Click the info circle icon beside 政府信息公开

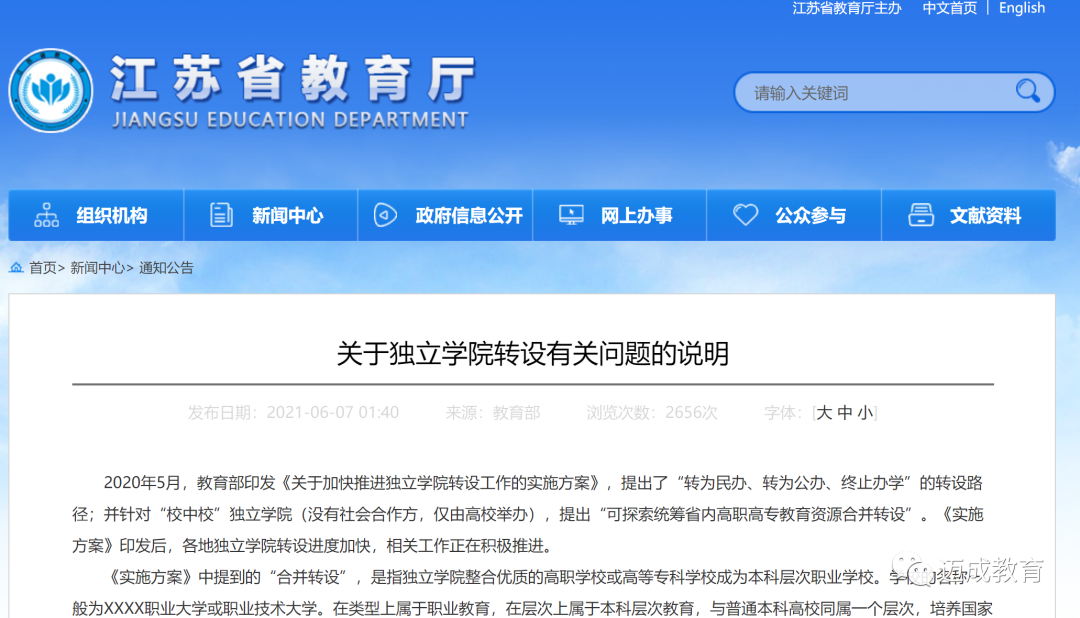(x=384, y=214)
